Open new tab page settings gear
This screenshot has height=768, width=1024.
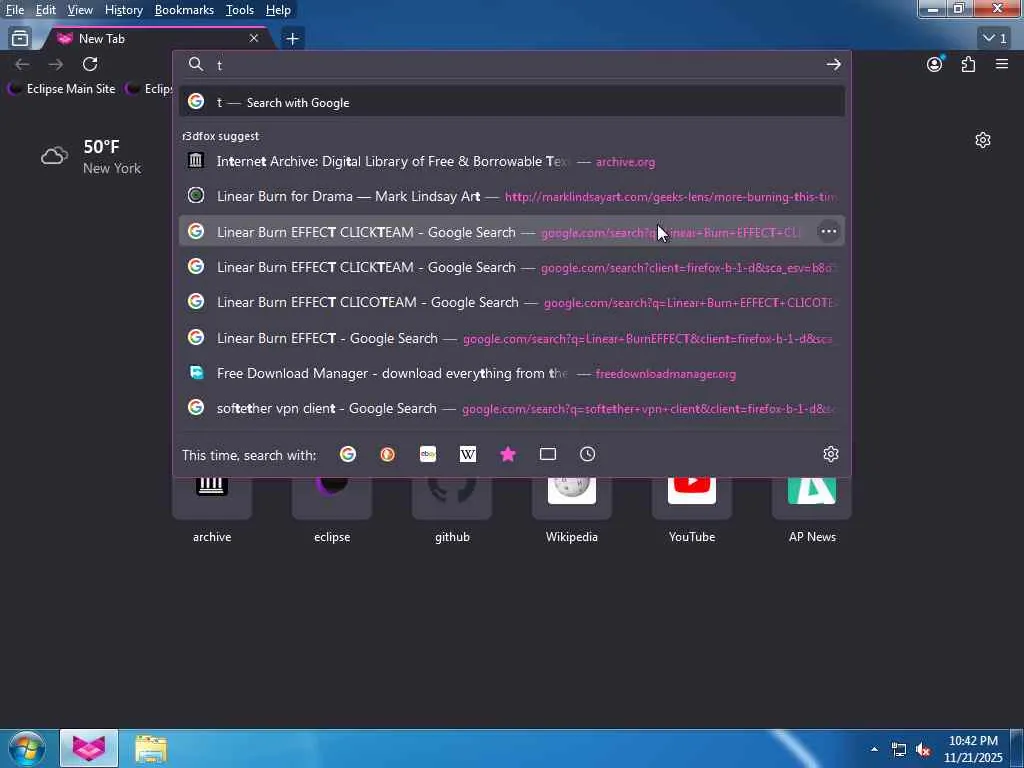pyautogui.click(x=983, y=140)
